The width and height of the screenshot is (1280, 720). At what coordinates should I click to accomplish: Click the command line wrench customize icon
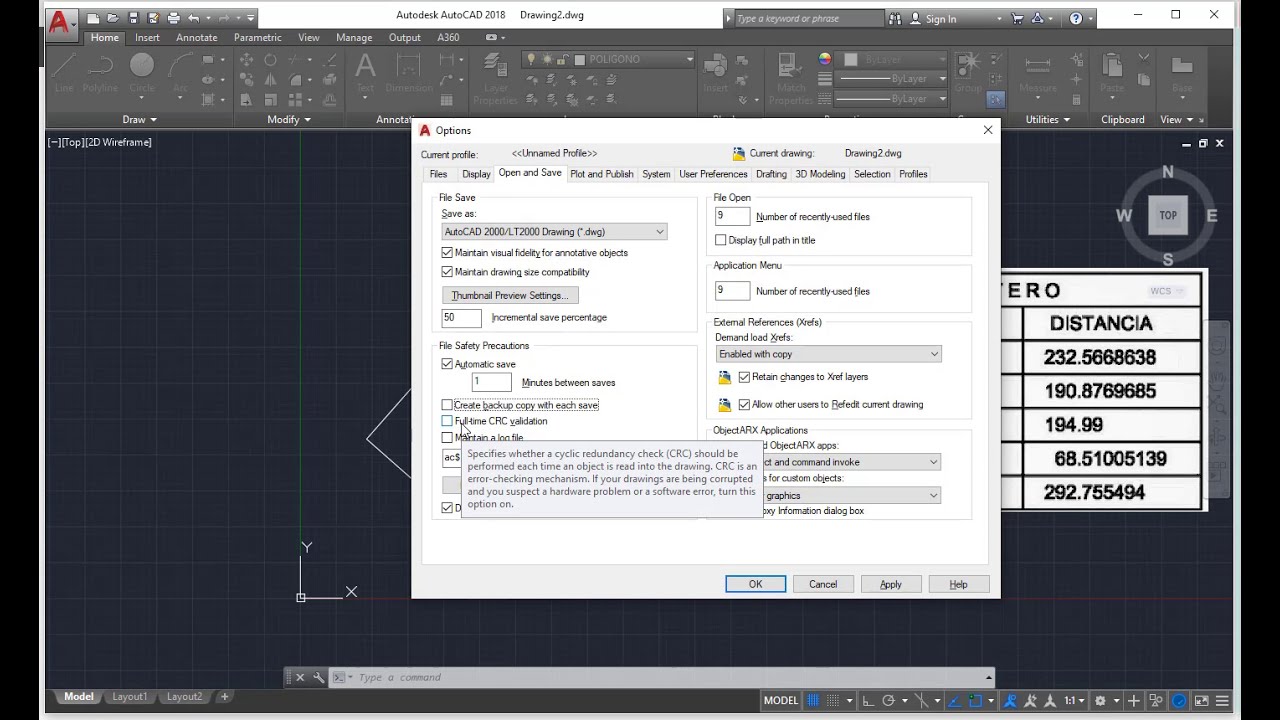pos(318,677)
